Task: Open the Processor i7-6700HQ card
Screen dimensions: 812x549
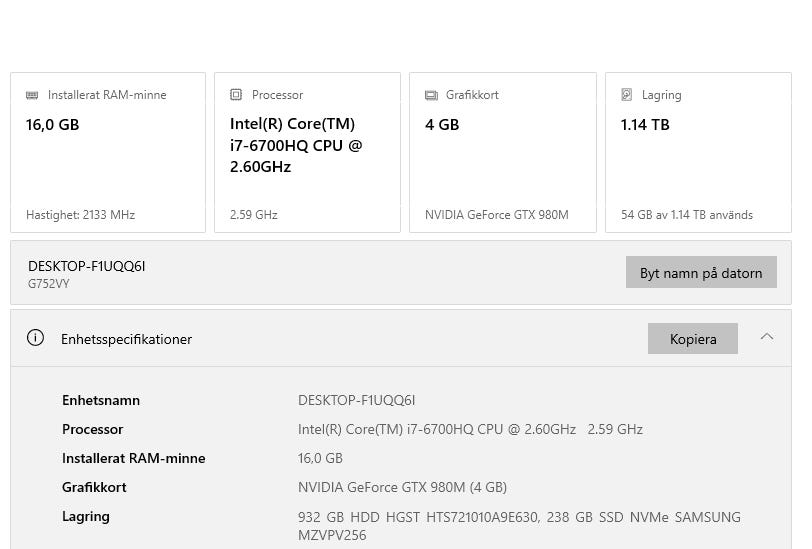Action: click(x=308, y=152)
